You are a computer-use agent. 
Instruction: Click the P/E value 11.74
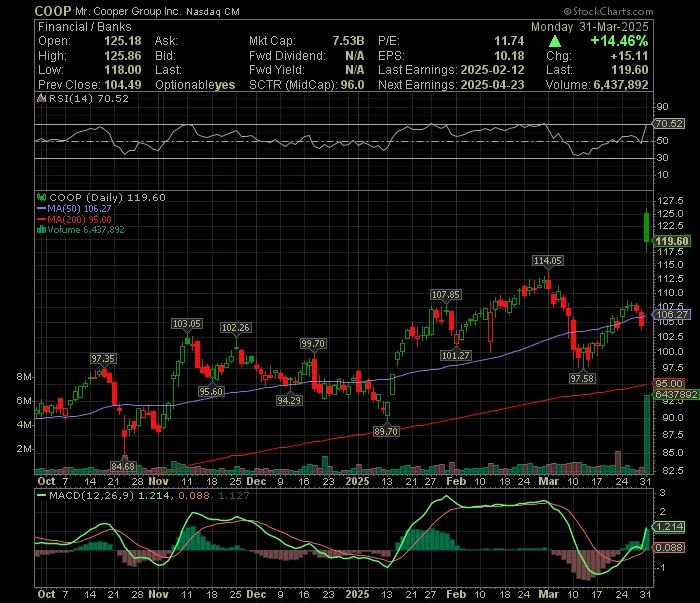(509, 41)
